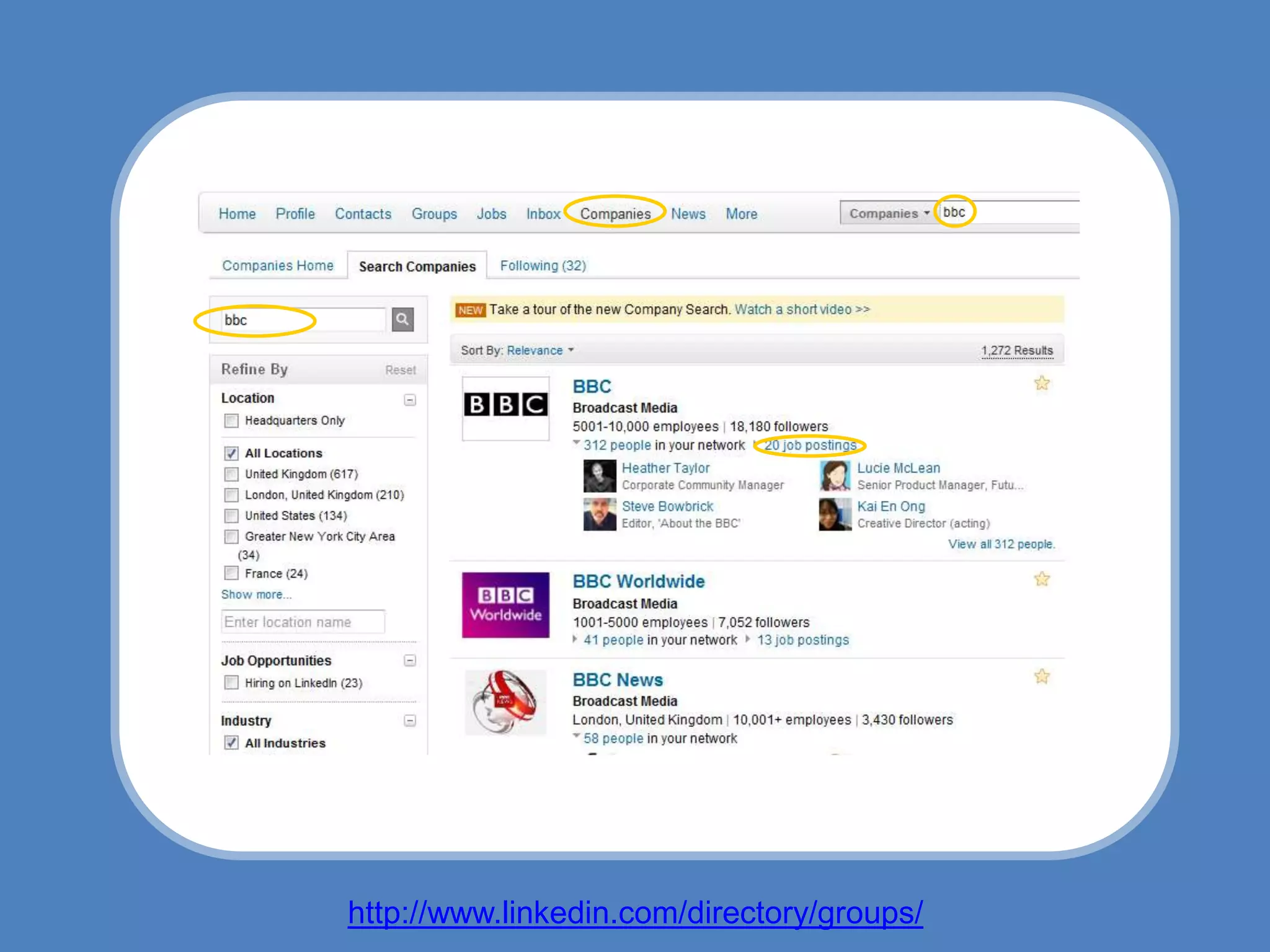View Heather Taylor's profile photo
1270x952 pixels.
click(x=600, y=475)
